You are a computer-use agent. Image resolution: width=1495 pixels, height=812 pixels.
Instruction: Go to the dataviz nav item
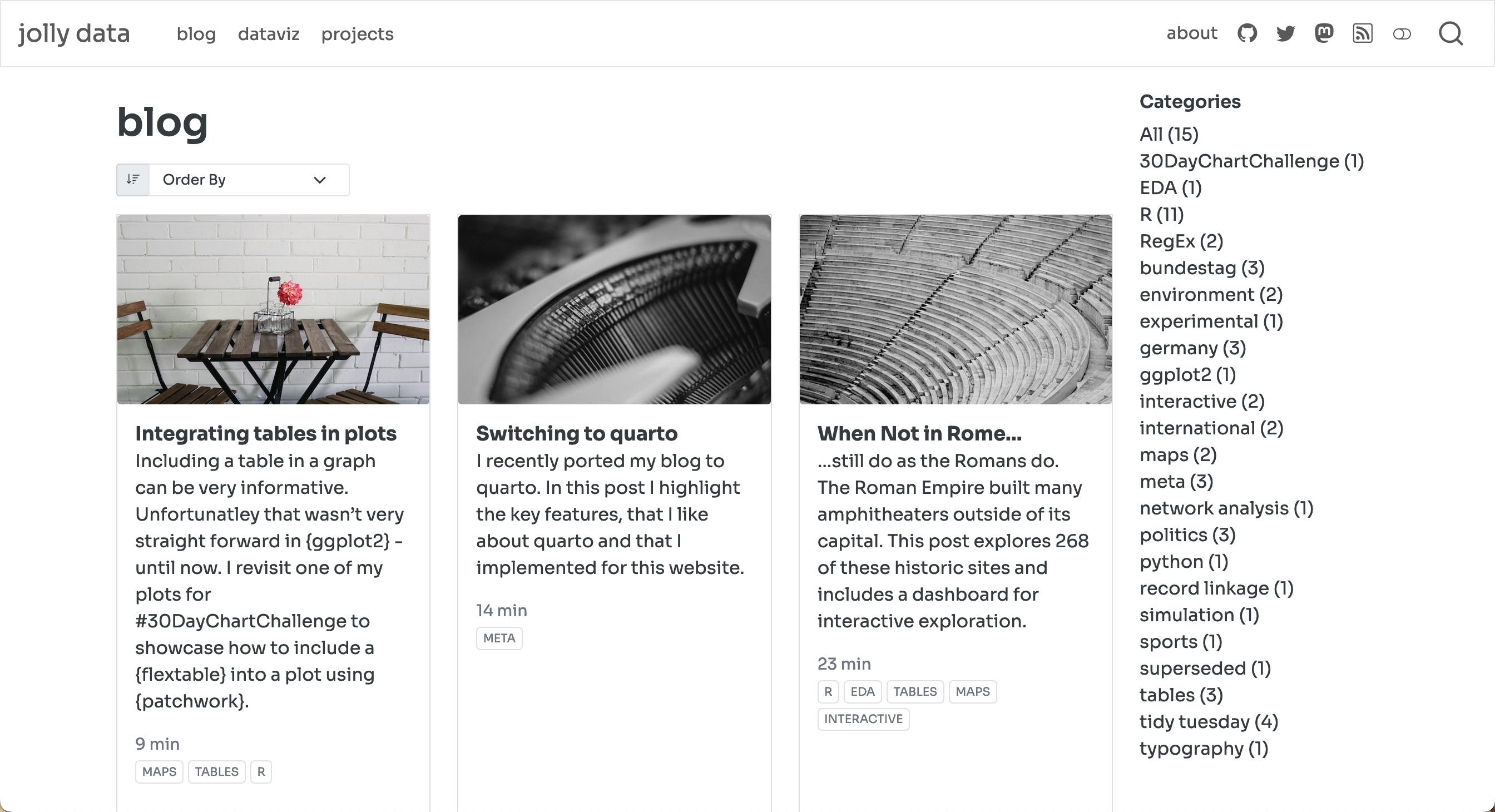[x=268, y=34]
